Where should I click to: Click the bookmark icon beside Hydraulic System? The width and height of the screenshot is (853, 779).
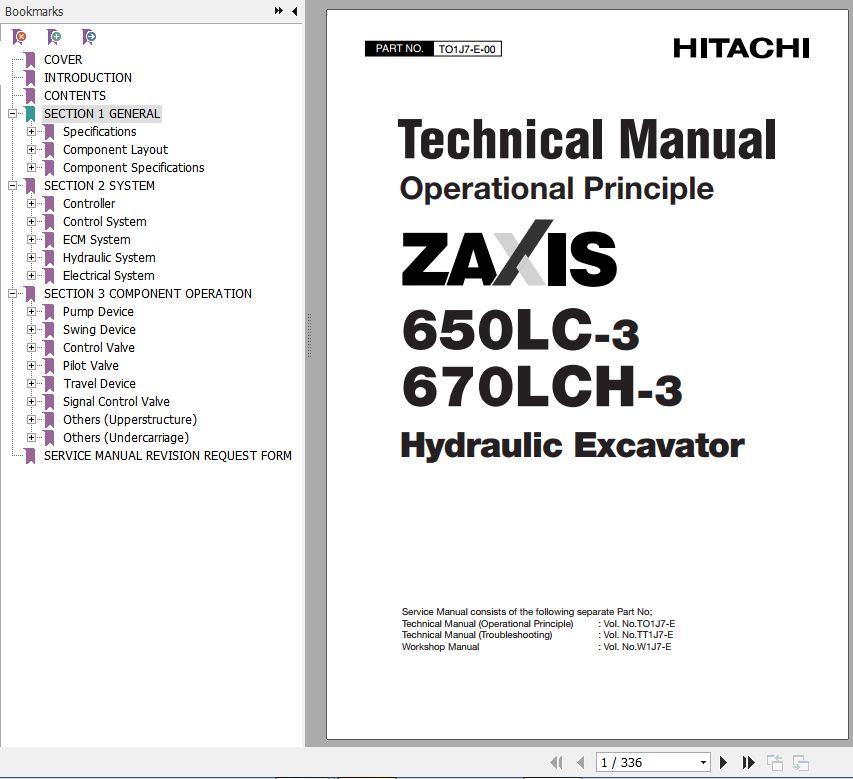tap(50, 258)
